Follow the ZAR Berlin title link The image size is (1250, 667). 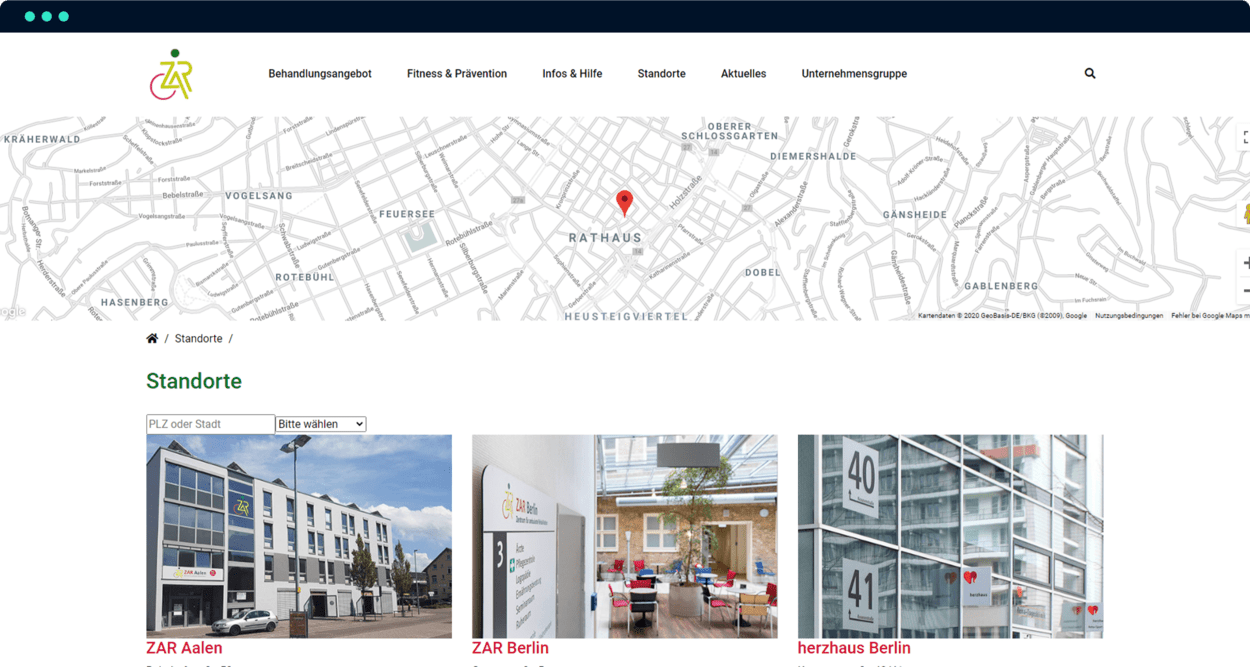coord(510,648)
